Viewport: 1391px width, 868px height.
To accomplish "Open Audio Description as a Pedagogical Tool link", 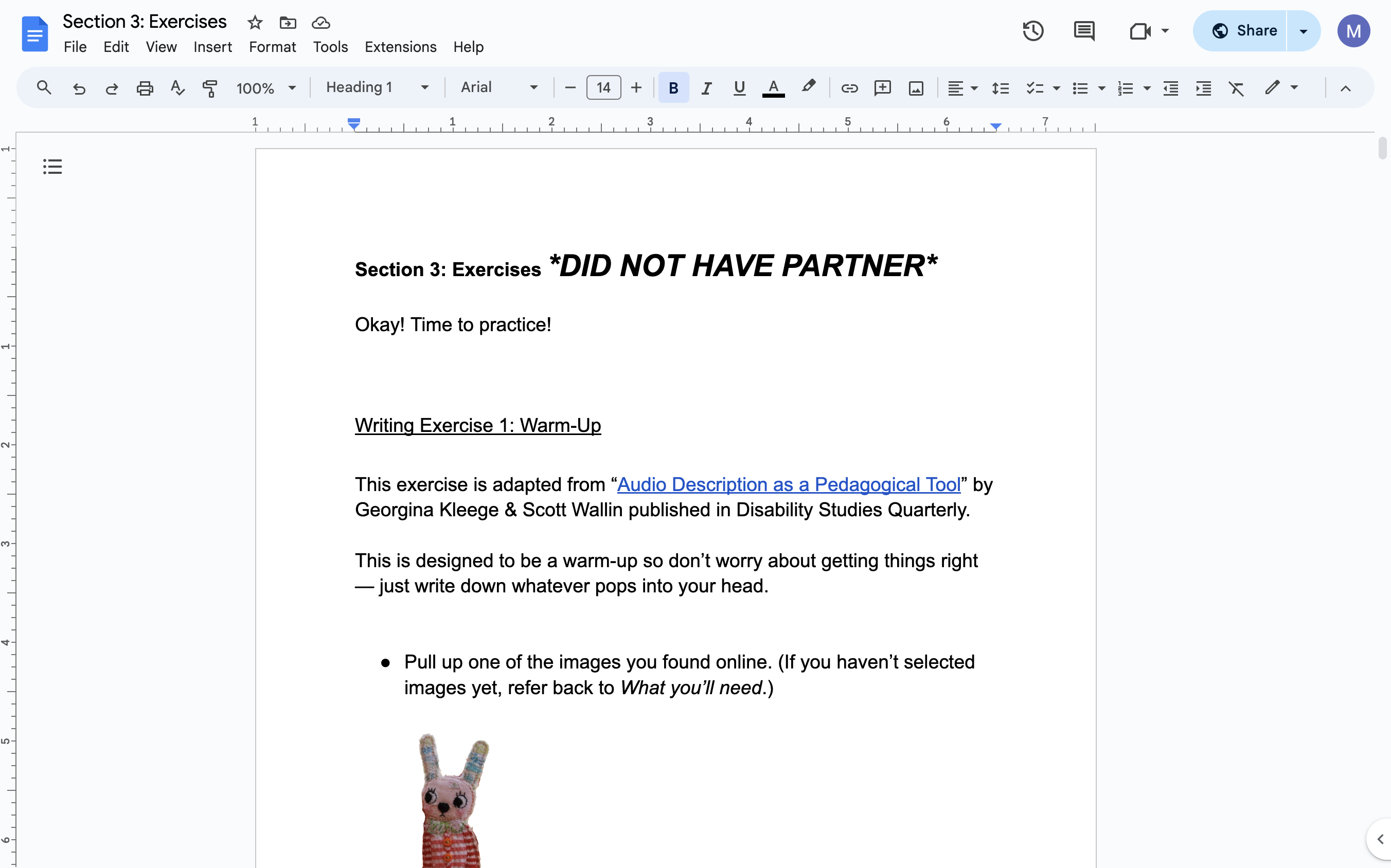I will (x=789, y=484).
